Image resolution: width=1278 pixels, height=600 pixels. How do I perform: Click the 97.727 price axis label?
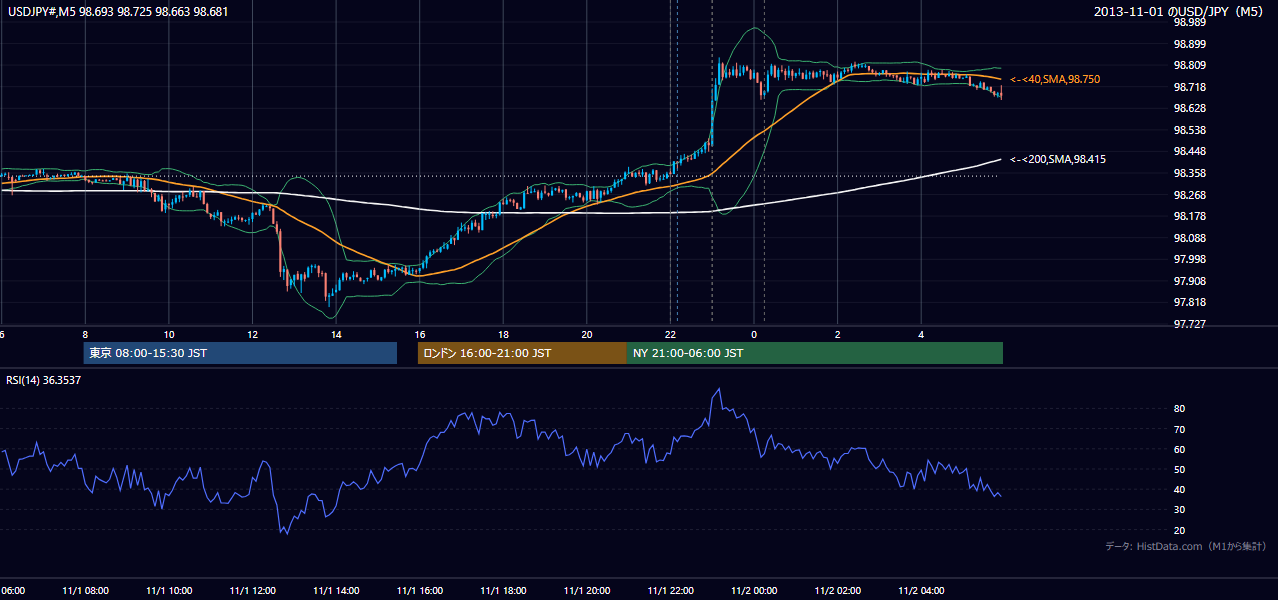point(1188,324)
